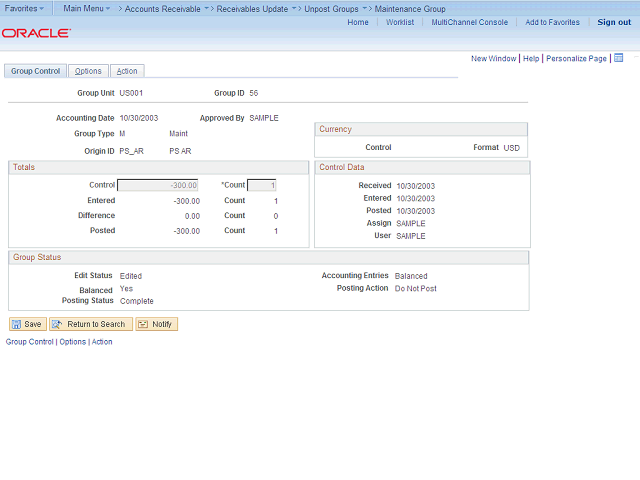This screenshot has height=480, width=640.
Task: Switch to the Action tab
Action: tap(127, 71)
